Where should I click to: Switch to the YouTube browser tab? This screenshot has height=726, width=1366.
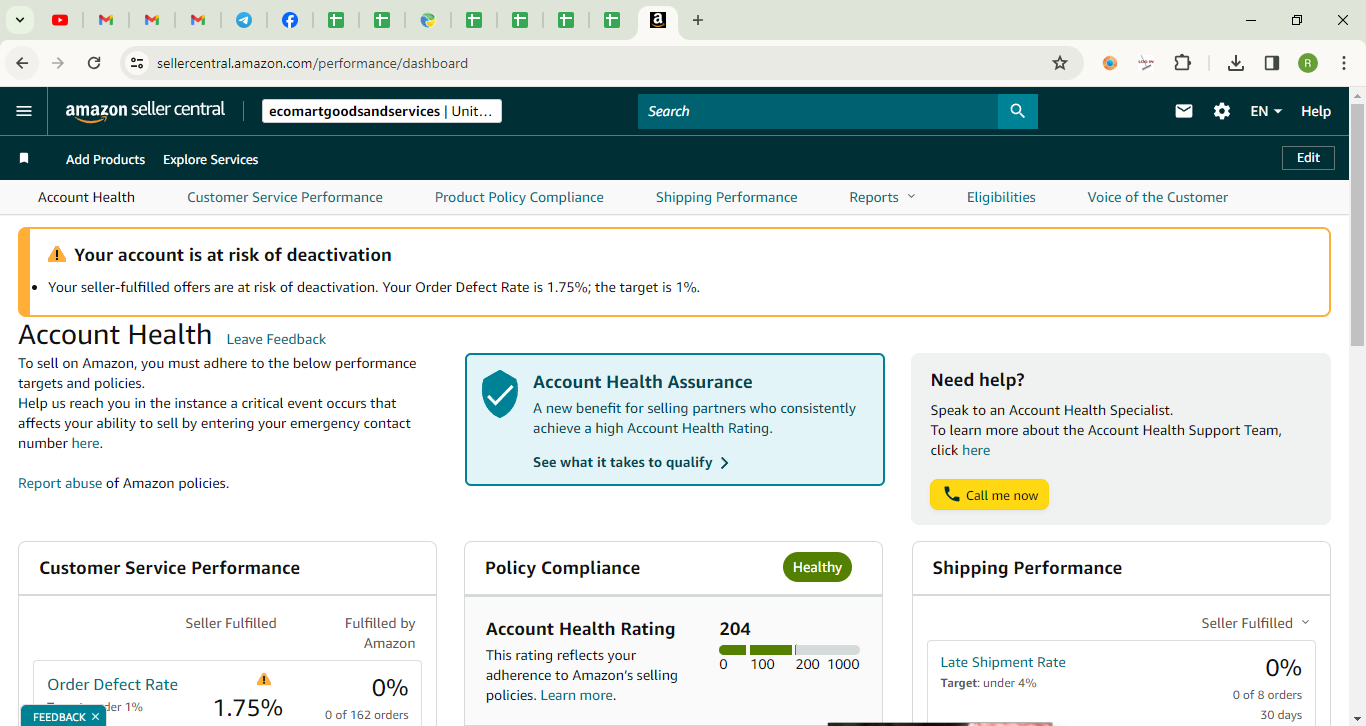tap(60, 20)
